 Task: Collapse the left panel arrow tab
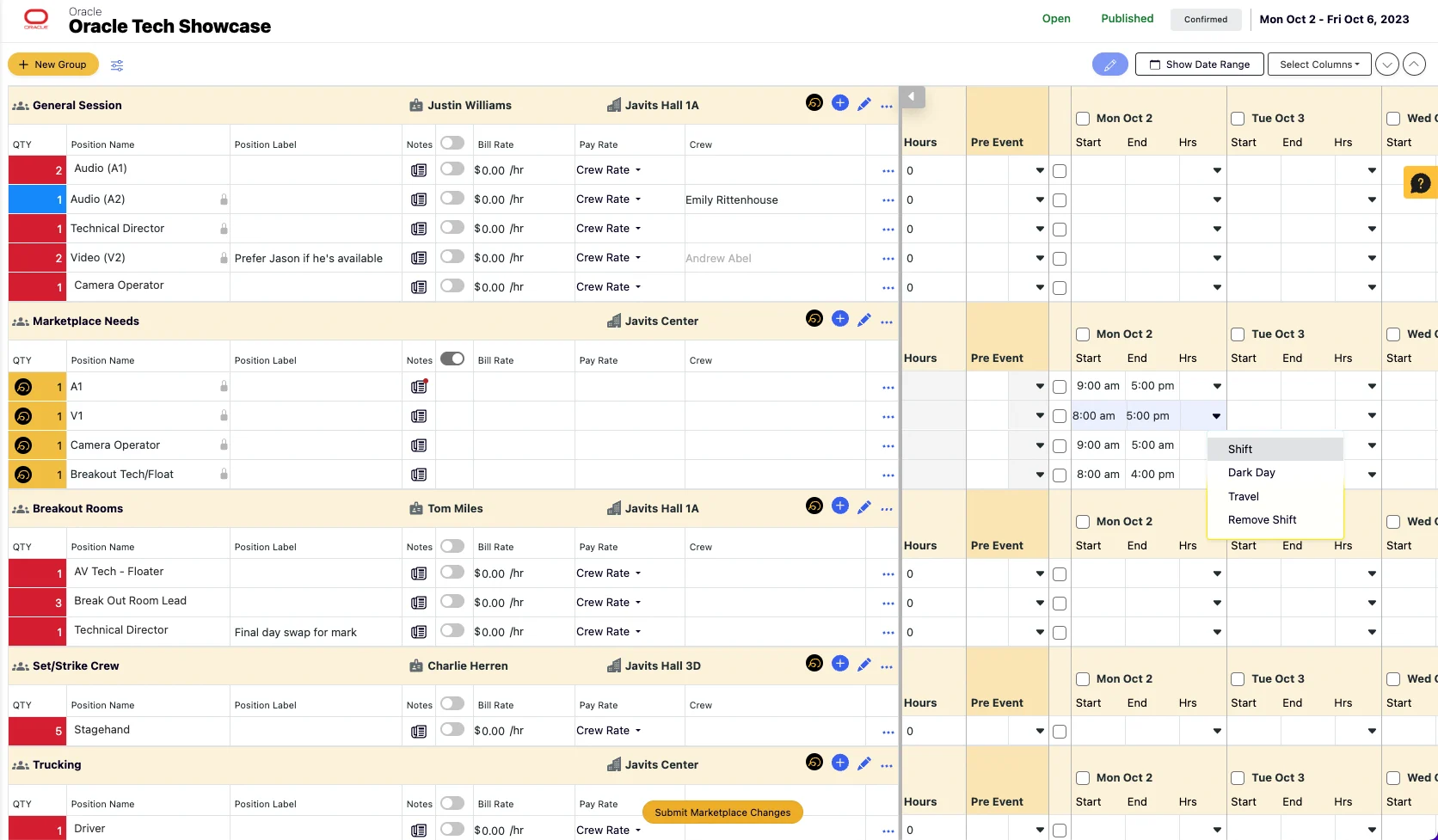(x=912, y=96)
